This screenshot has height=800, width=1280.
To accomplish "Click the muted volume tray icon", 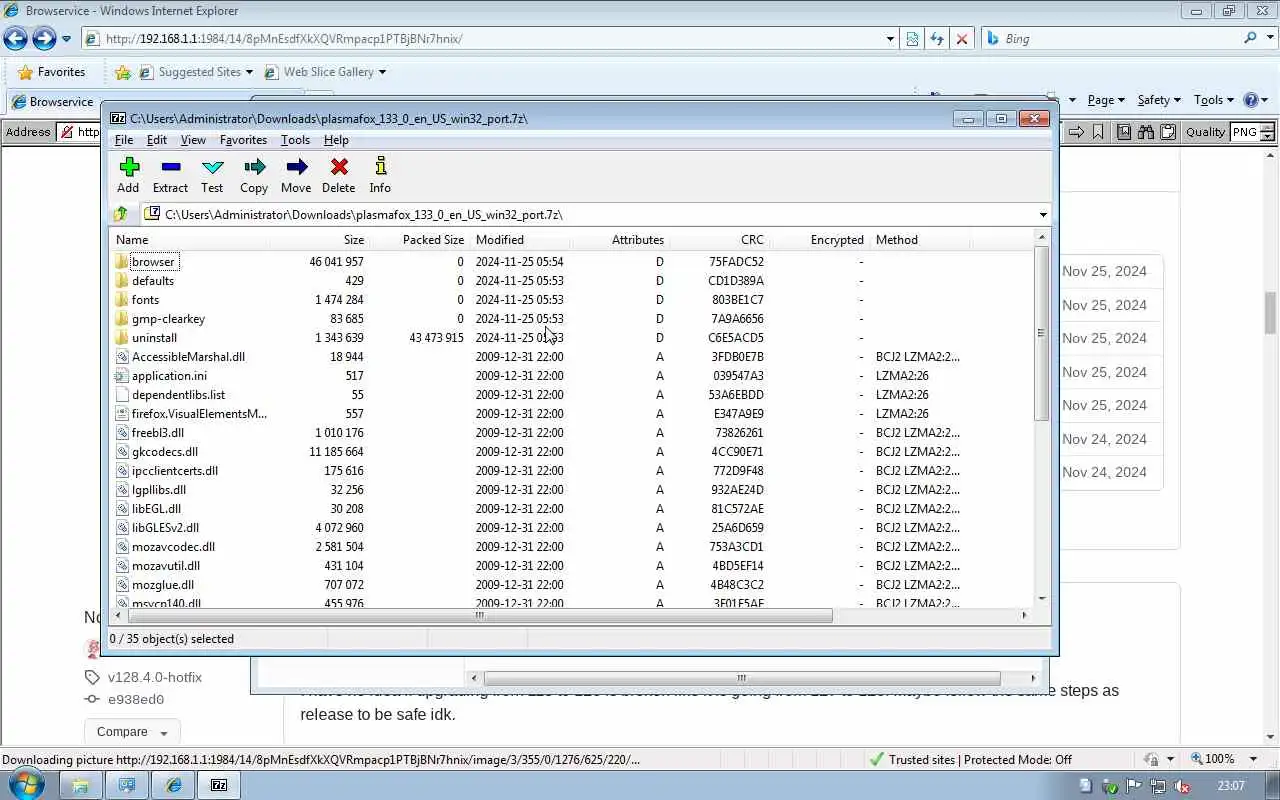I will pyautogui.click(x=1181, y=786).
